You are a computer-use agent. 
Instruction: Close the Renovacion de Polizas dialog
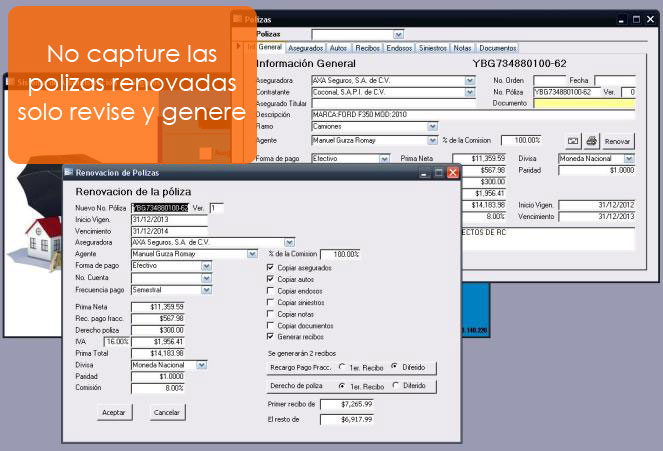tap(452, 173)
